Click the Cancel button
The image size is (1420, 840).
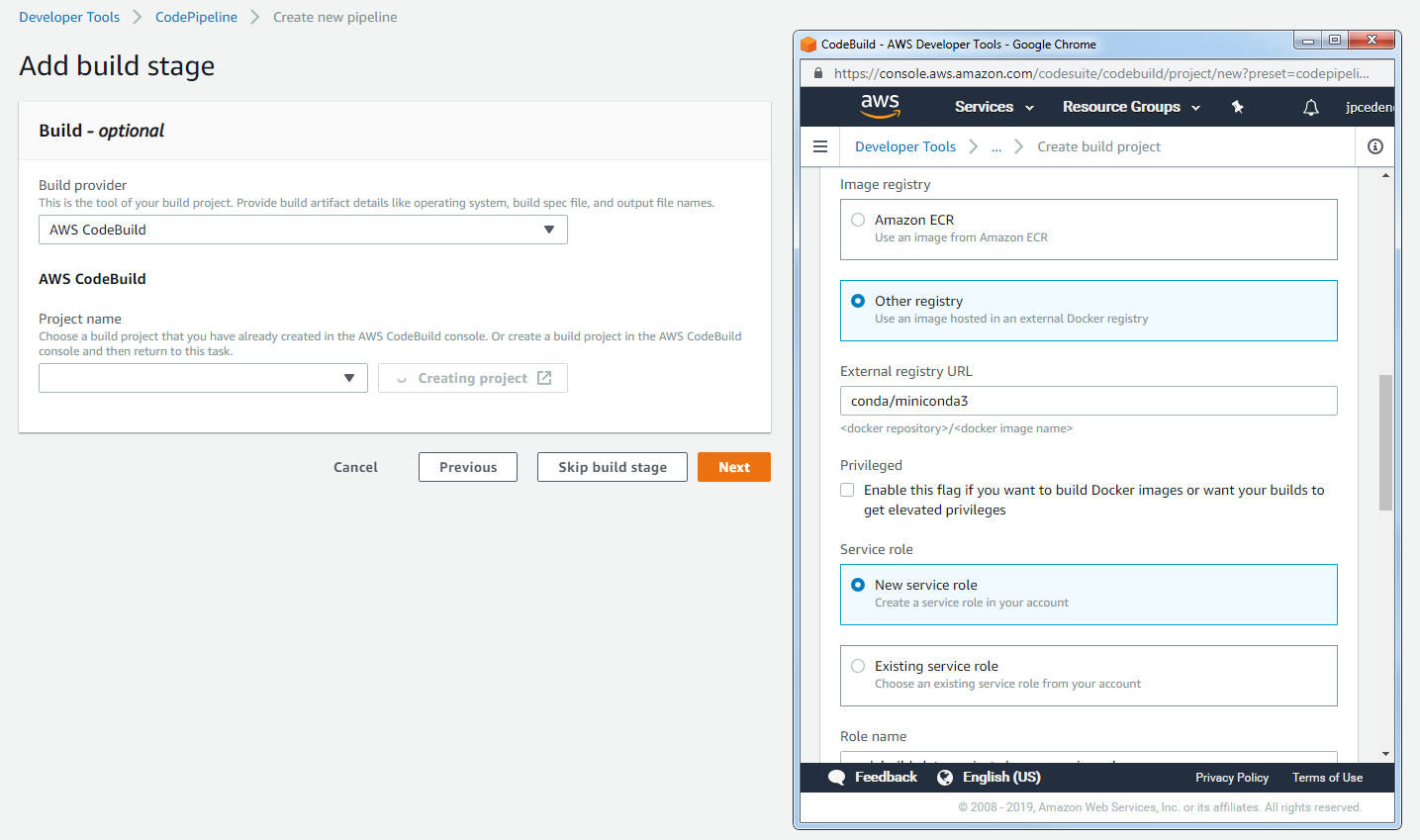click(x=355, y=467)
